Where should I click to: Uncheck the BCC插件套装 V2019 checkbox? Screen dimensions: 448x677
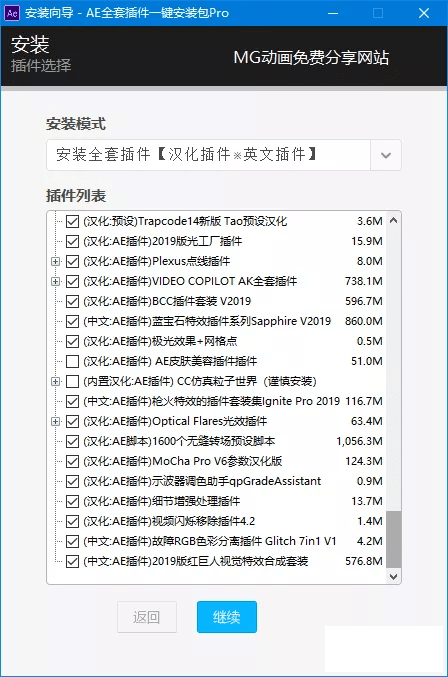pos(72,301)
